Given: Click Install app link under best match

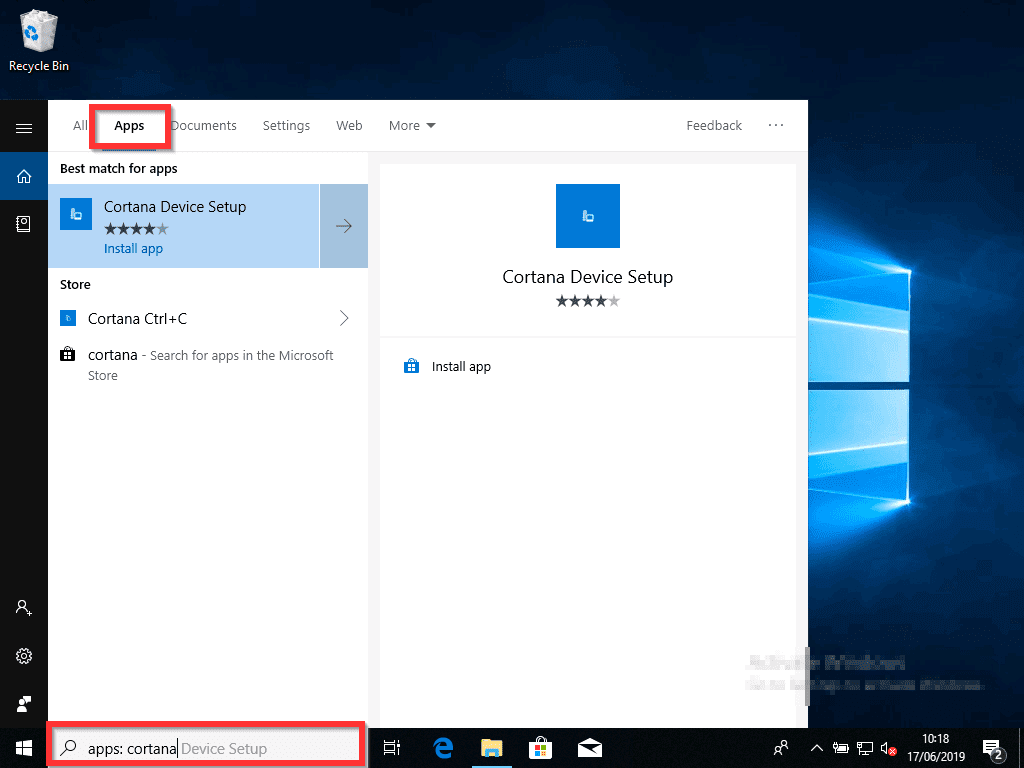Looking at the screenshot, I should (x=133, y=248).
